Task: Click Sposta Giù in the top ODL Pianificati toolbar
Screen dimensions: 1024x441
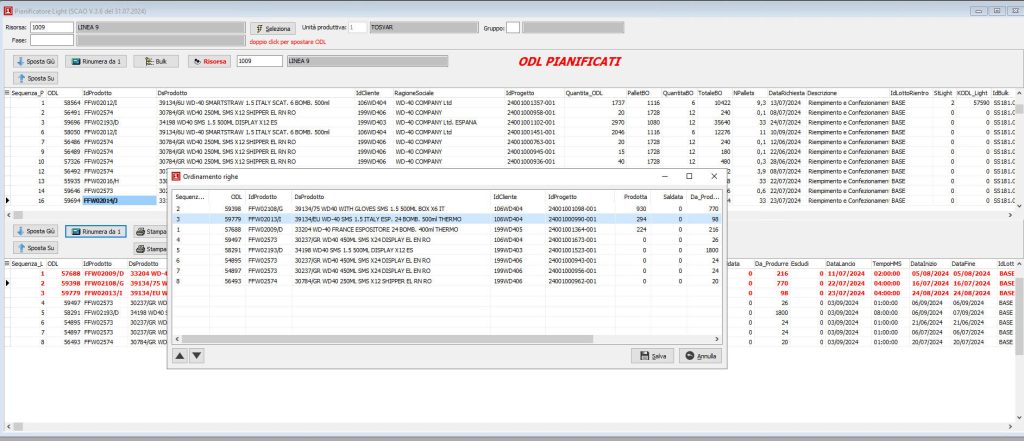Action: (x=35, y=61)
